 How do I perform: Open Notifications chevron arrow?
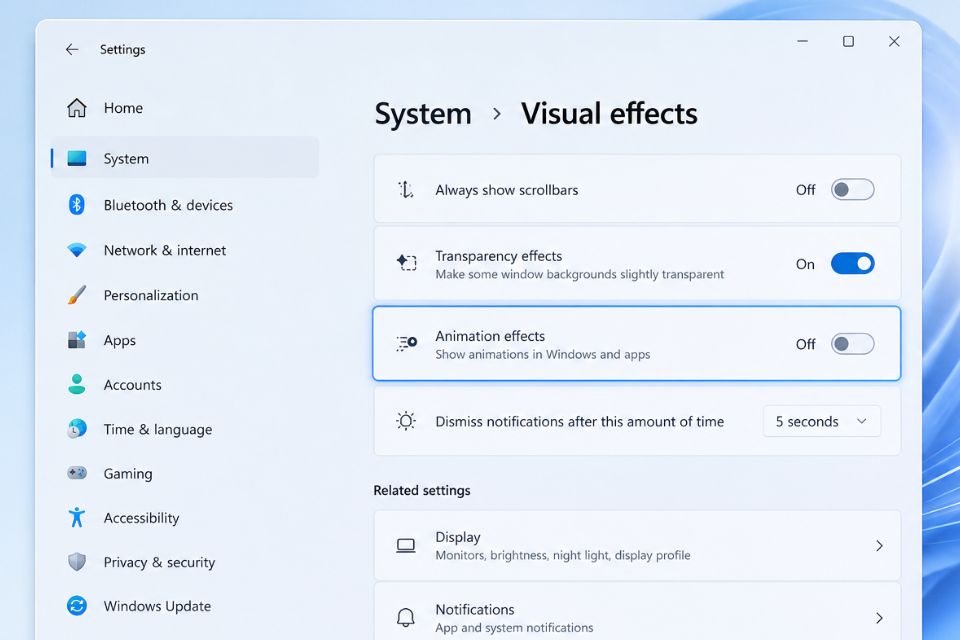pos(879,617)
